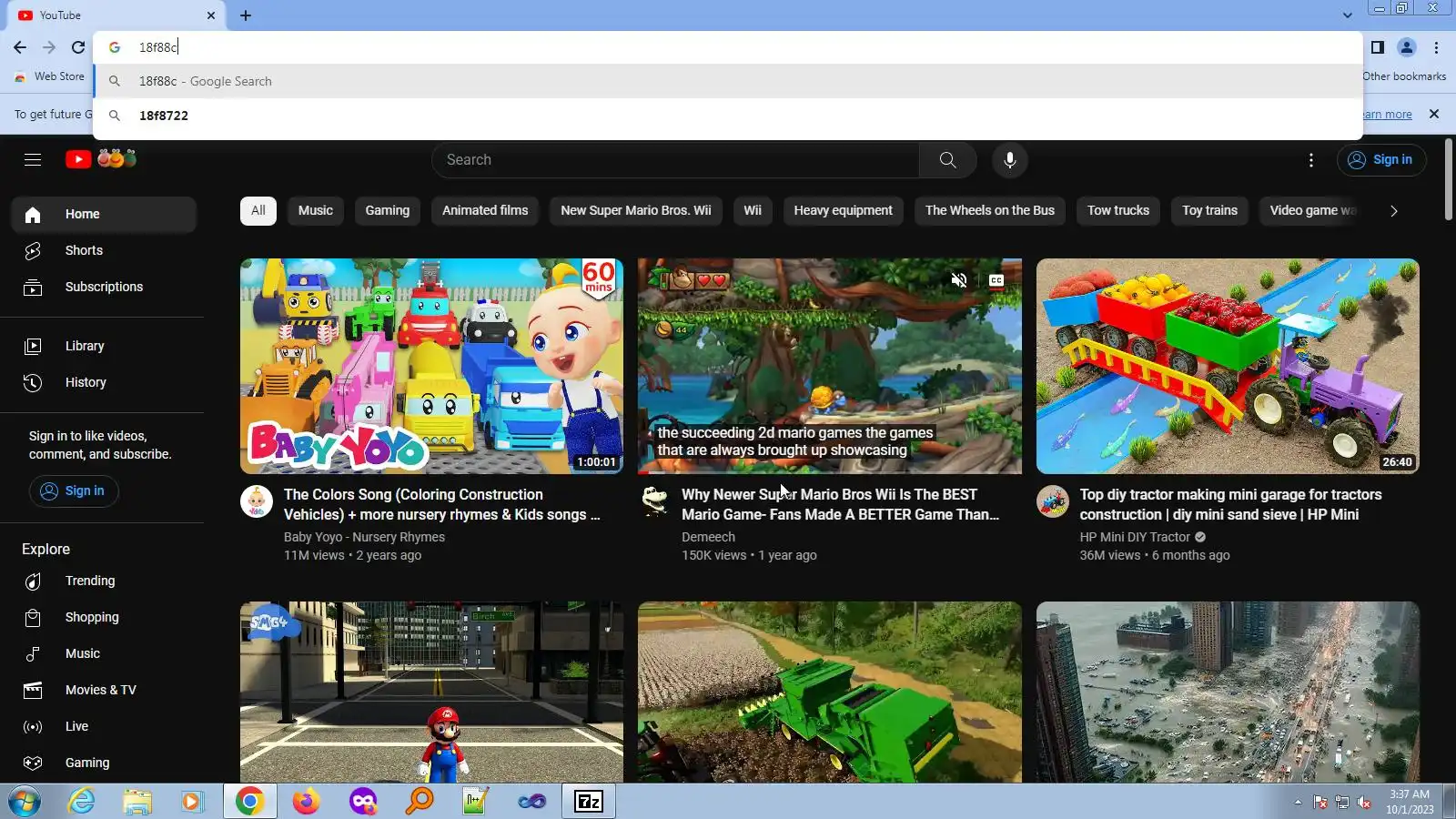Open Chrome's three-dot menu
This screenshot has height=819, width=1456.
[x=1436, y=47]
